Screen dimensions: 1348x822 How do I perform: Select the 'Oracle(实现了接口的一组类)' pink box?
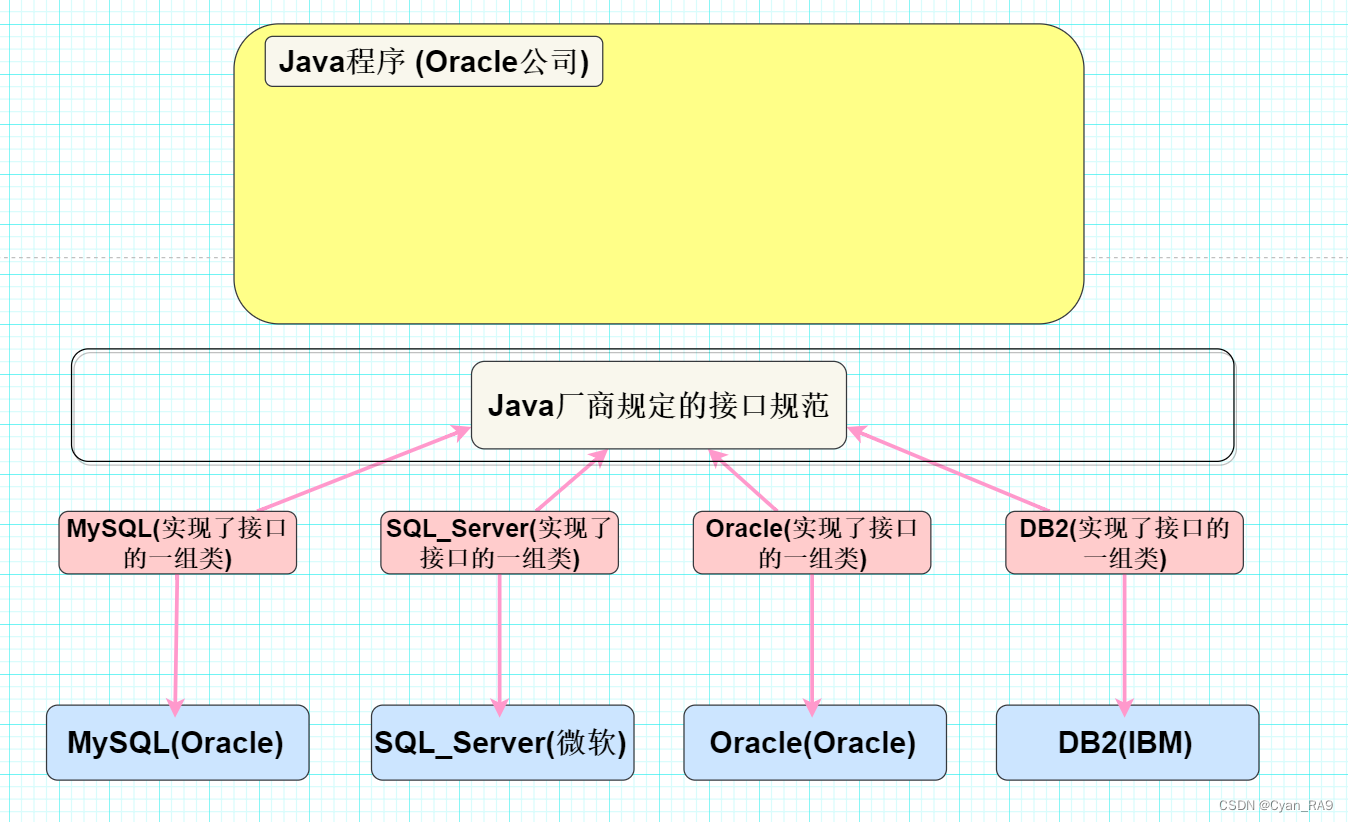pyautogui.click(x=812, y=543)
